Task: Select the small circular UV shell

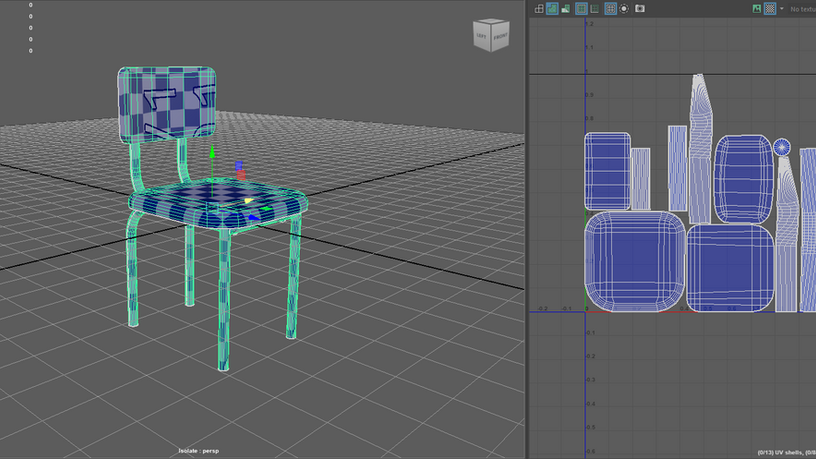Action: (x=783, y=147)
